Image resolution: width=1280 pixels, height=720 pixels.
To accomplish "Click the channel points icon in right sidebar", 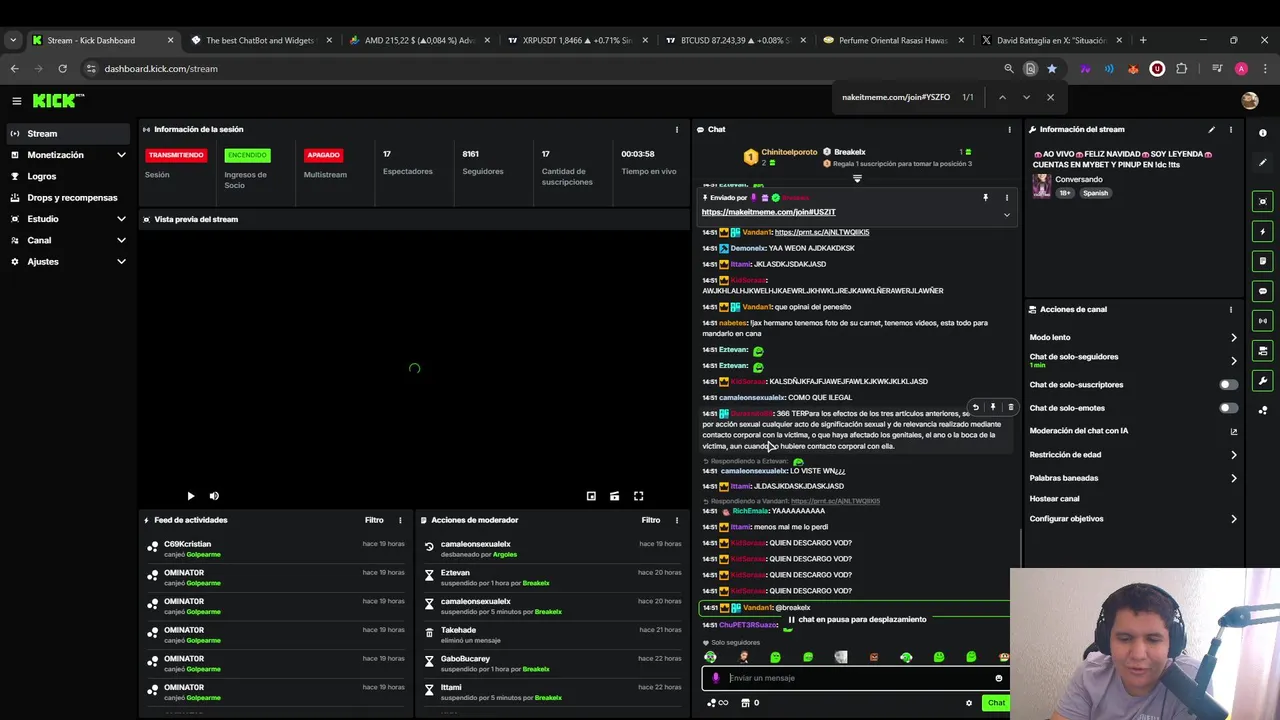I will click(1263, 410).
